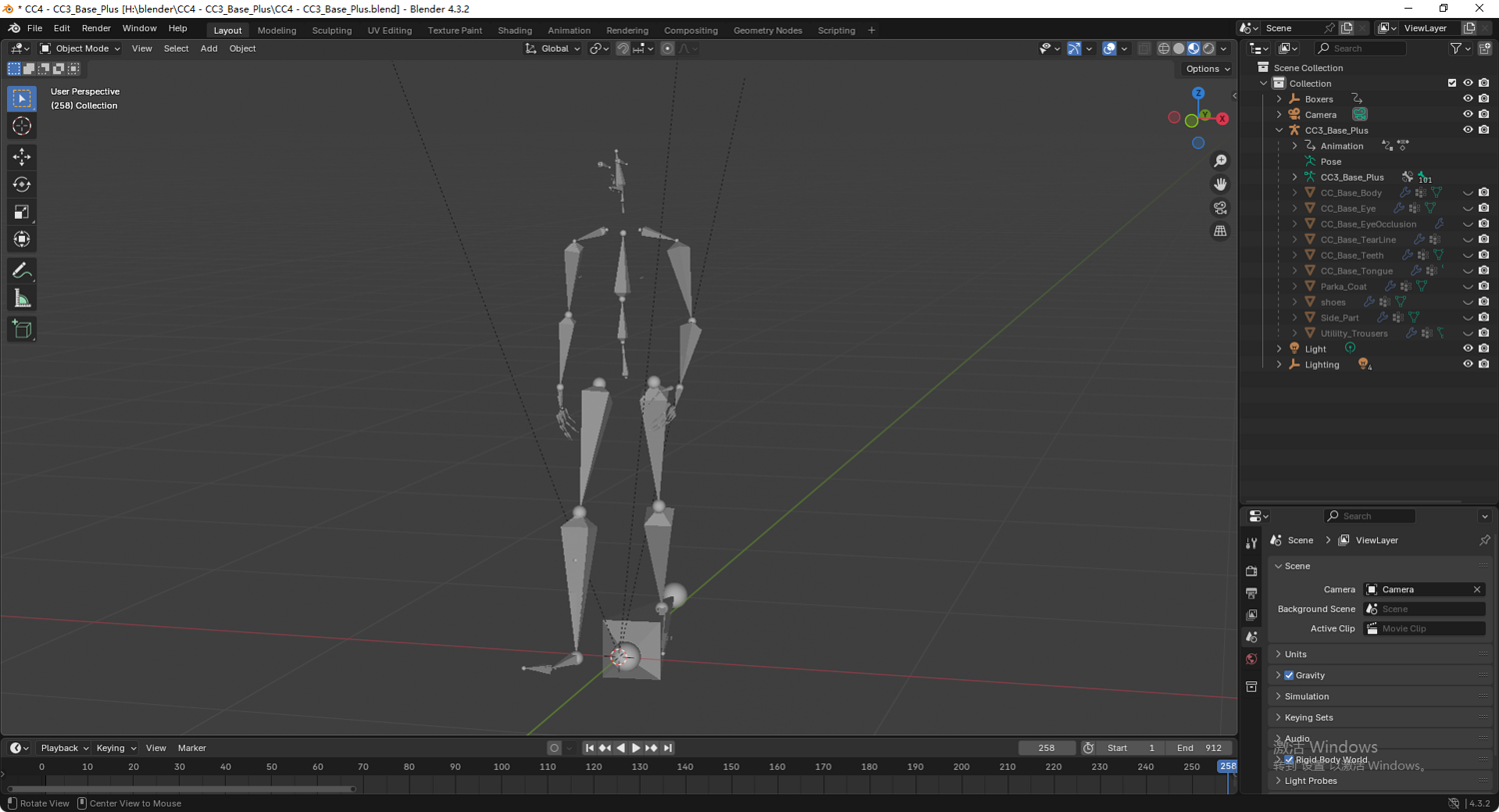This screenshot has height=812, width=1499.
Task: Toggle visibility of the Light object
Action: point(1467,349)
